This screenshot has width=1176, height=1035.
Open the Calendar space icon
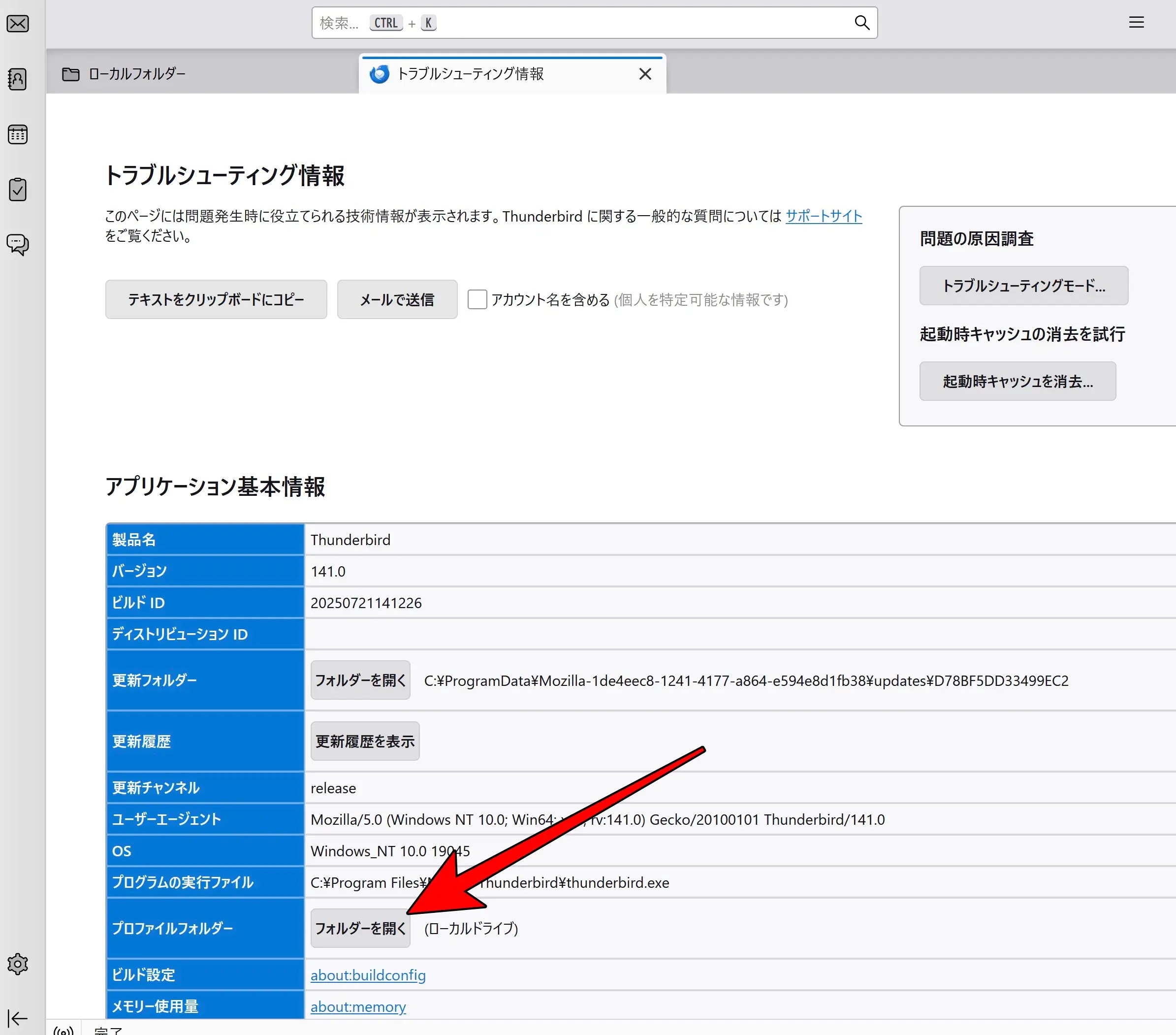pyautogui.click(x=18, y=134)
